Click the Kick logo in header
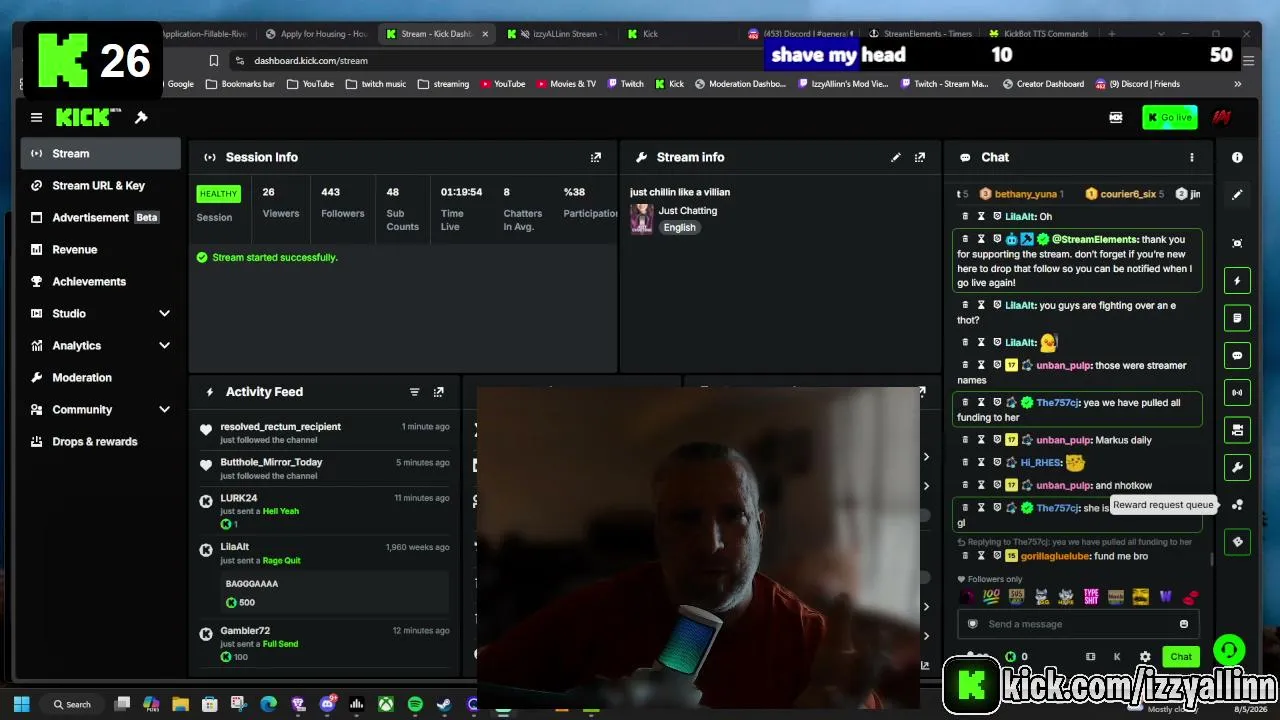The image size is (1280, 720). tap(88, 118)
